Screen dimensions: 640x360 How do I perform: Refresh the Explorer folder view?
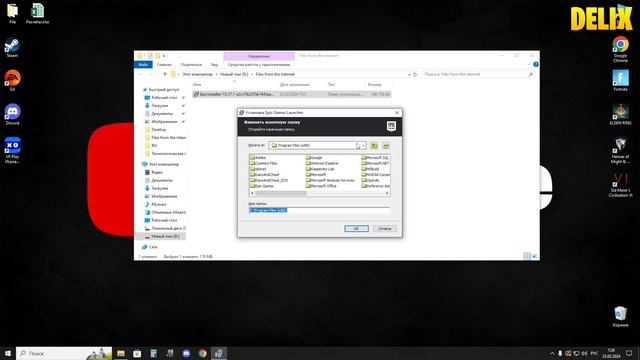coord(415,75)
